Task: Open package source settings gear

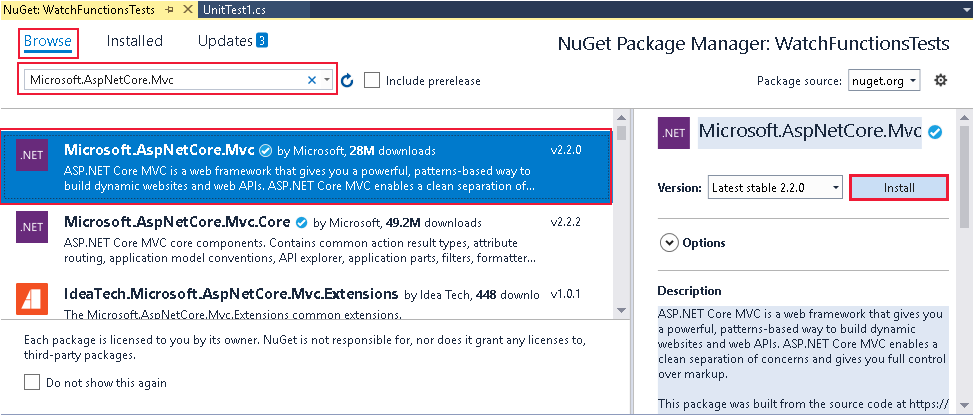Action: (x=940, y=80)
